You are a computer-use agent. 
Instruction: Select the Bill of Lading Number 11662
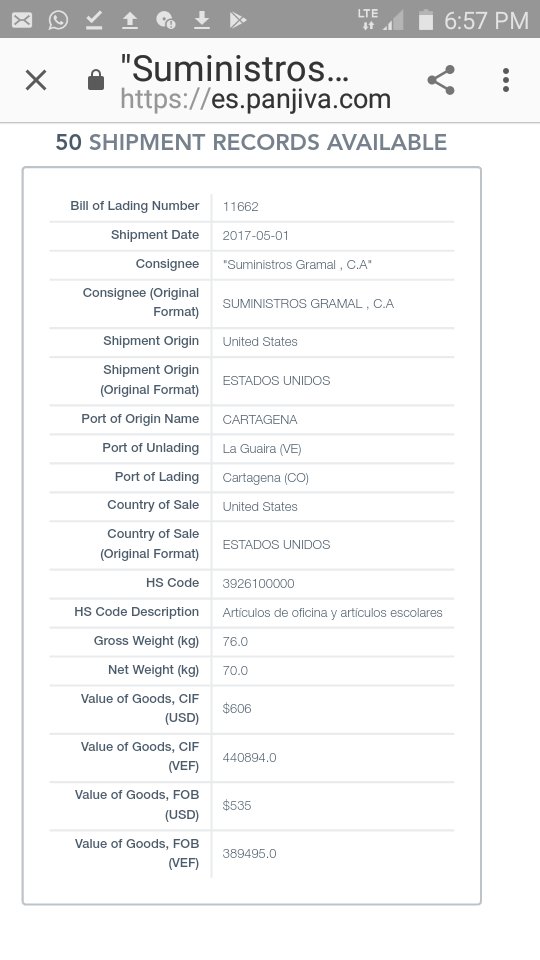pos(241,207)
